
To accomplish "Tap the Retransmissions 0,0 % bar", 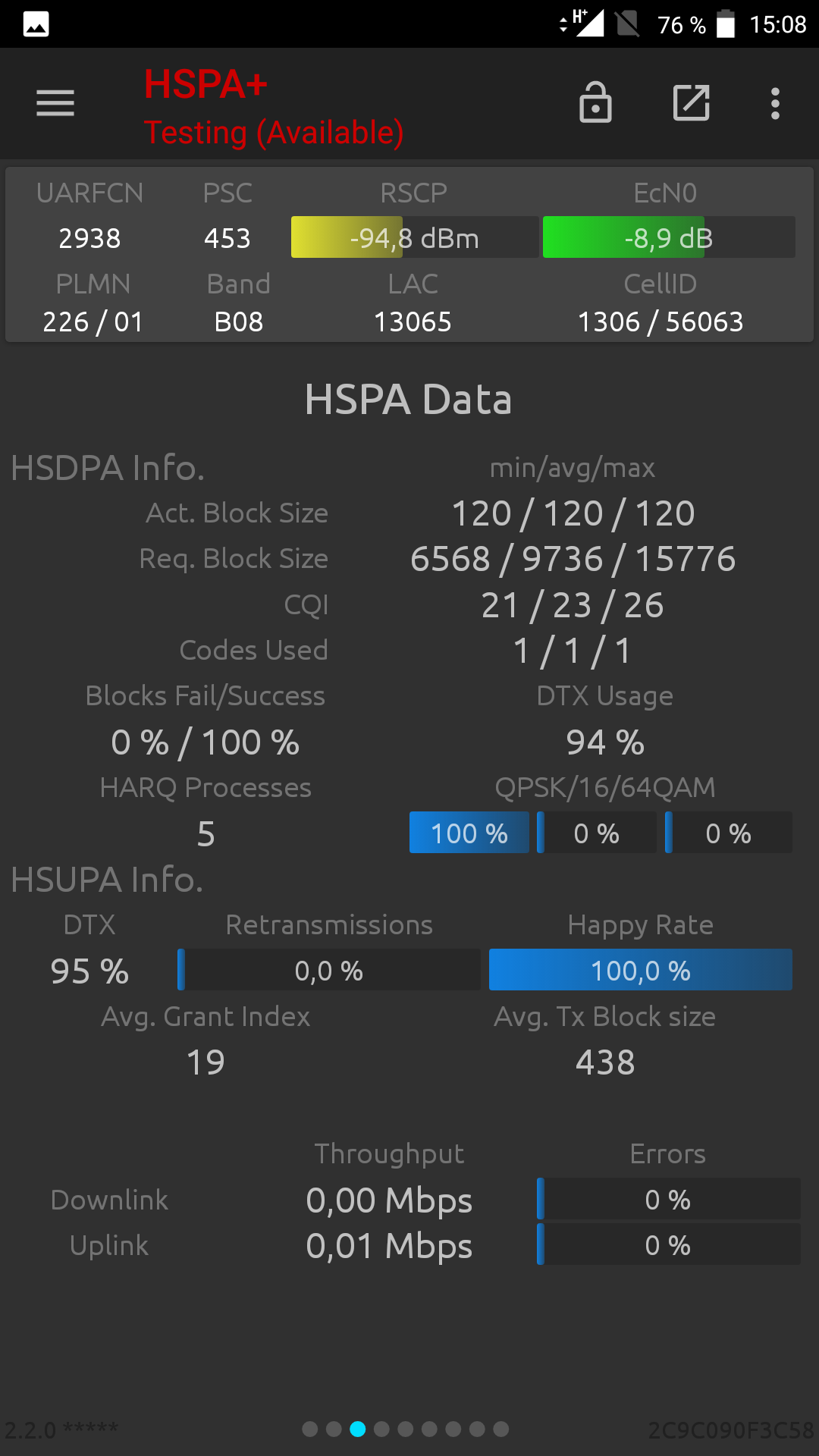I will point(329,970).
